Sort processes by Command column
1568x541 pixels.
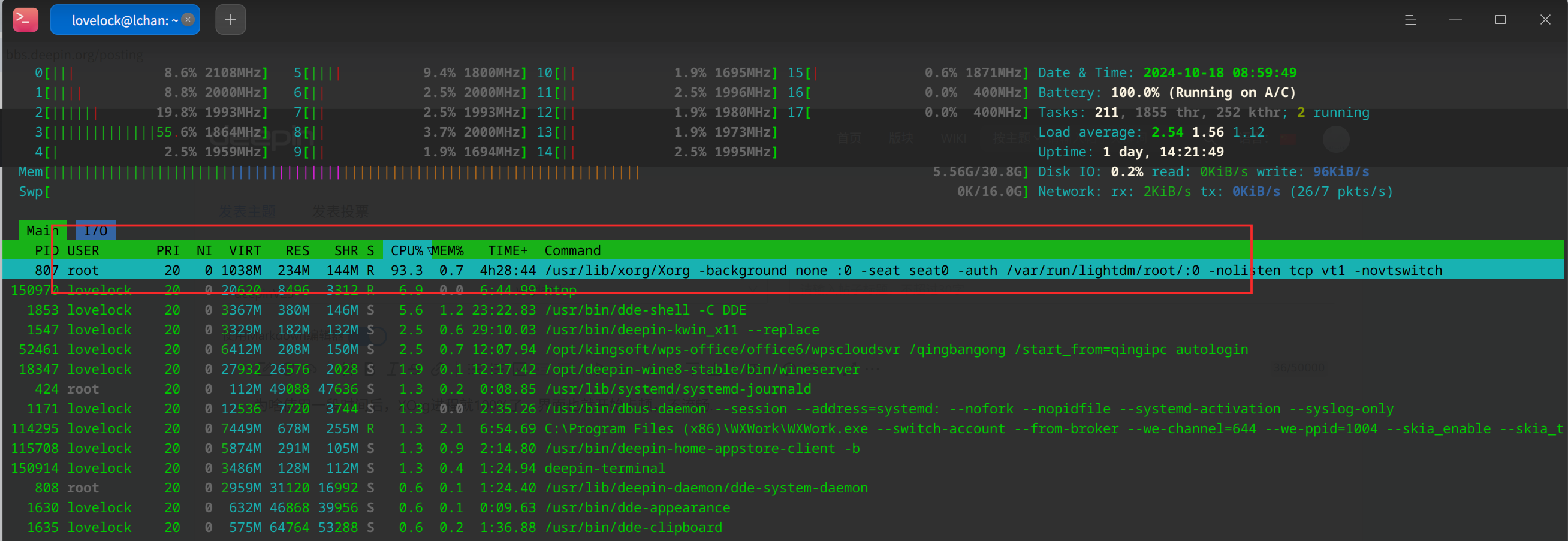pos(573,250)
